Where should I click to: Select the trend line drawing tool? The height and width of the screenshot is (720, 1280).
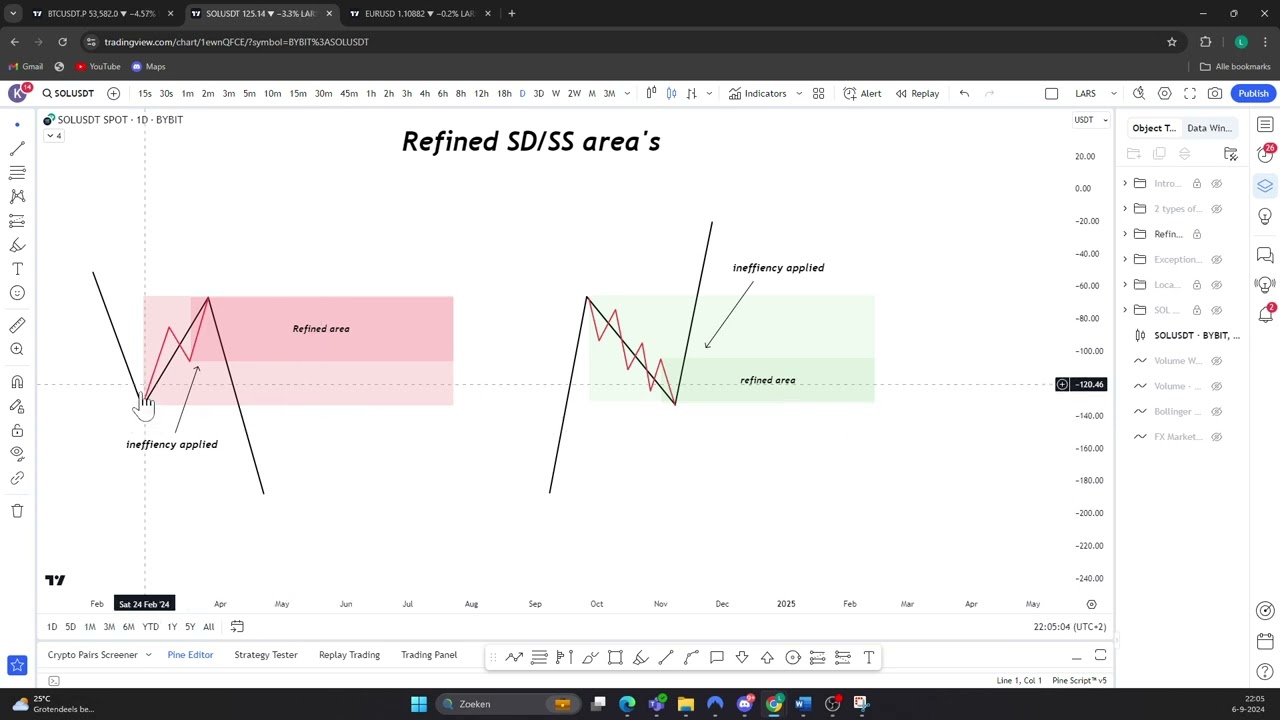(17, 148)
